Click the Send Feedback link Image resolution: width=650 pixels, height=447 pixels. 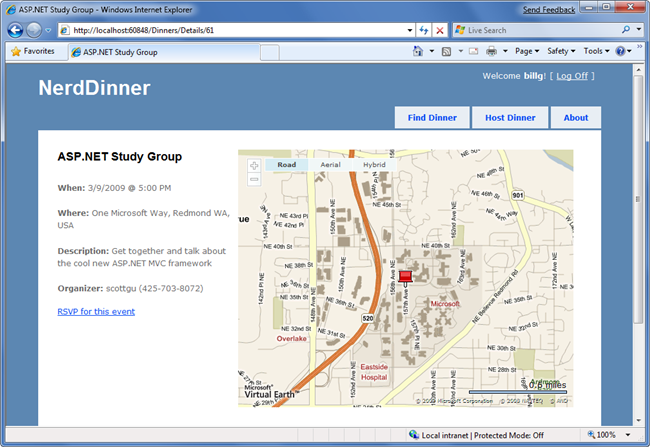point(548,10)
